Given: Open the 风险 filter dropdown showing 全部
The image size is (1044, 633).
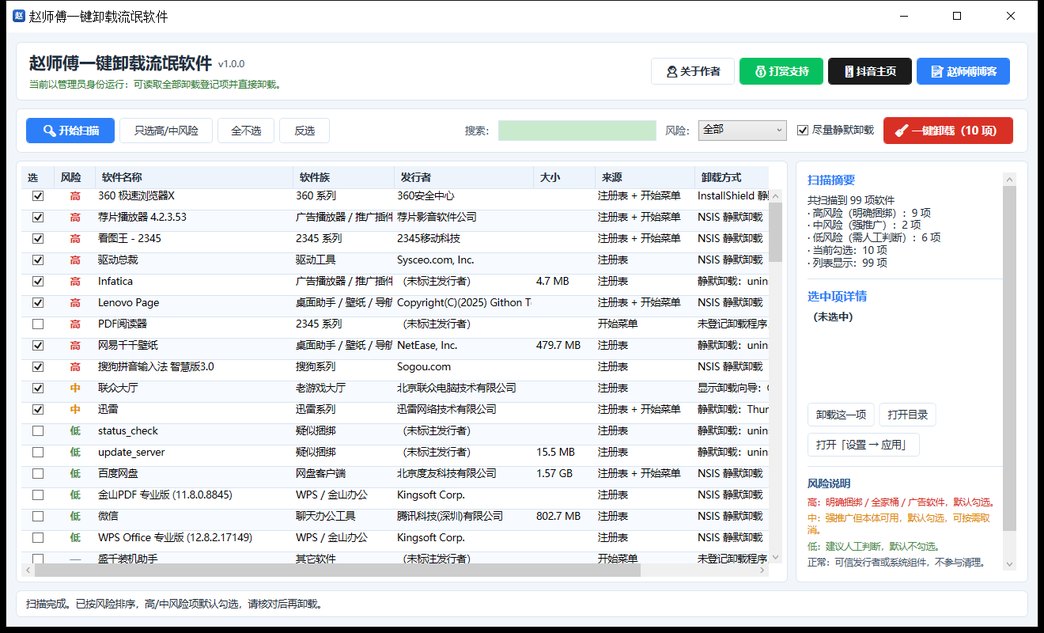Looking at the screenshot, I should pyautogui.click(x=742, y=130).
